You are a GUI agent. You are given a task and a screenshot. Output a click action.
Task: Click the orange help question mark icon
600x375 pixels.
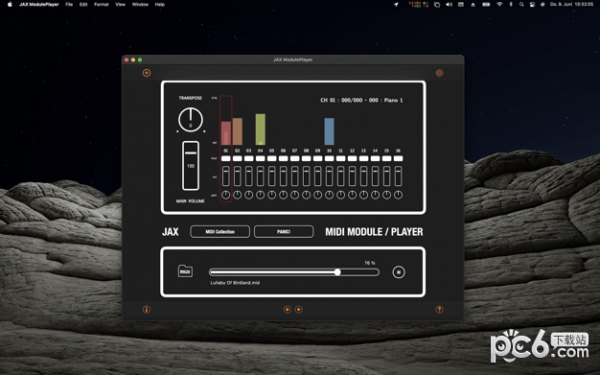439,310
